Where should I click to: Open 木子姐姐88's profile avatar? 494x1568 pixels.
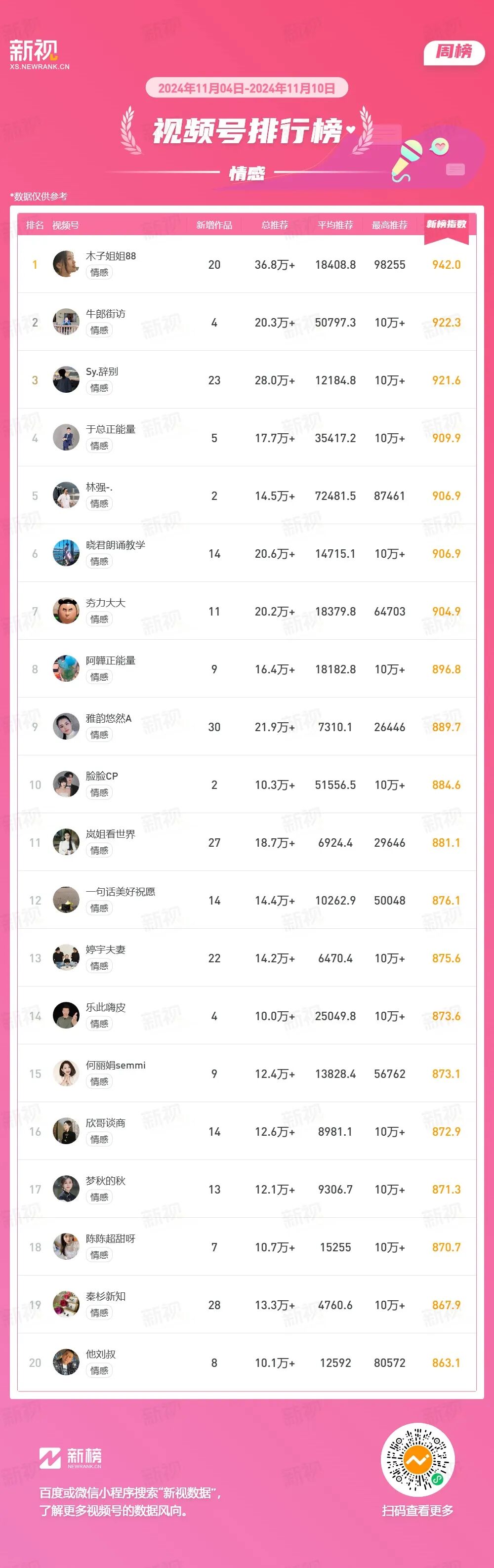point(66,264)
